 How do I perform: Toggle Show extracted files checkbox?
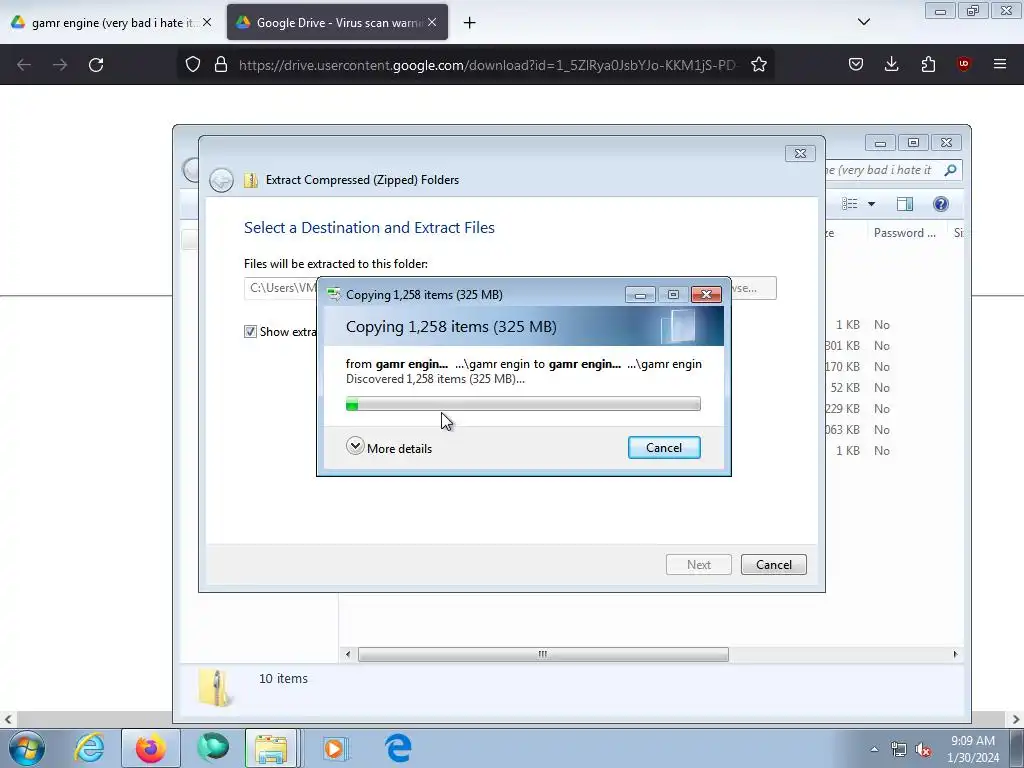[250, 332]
